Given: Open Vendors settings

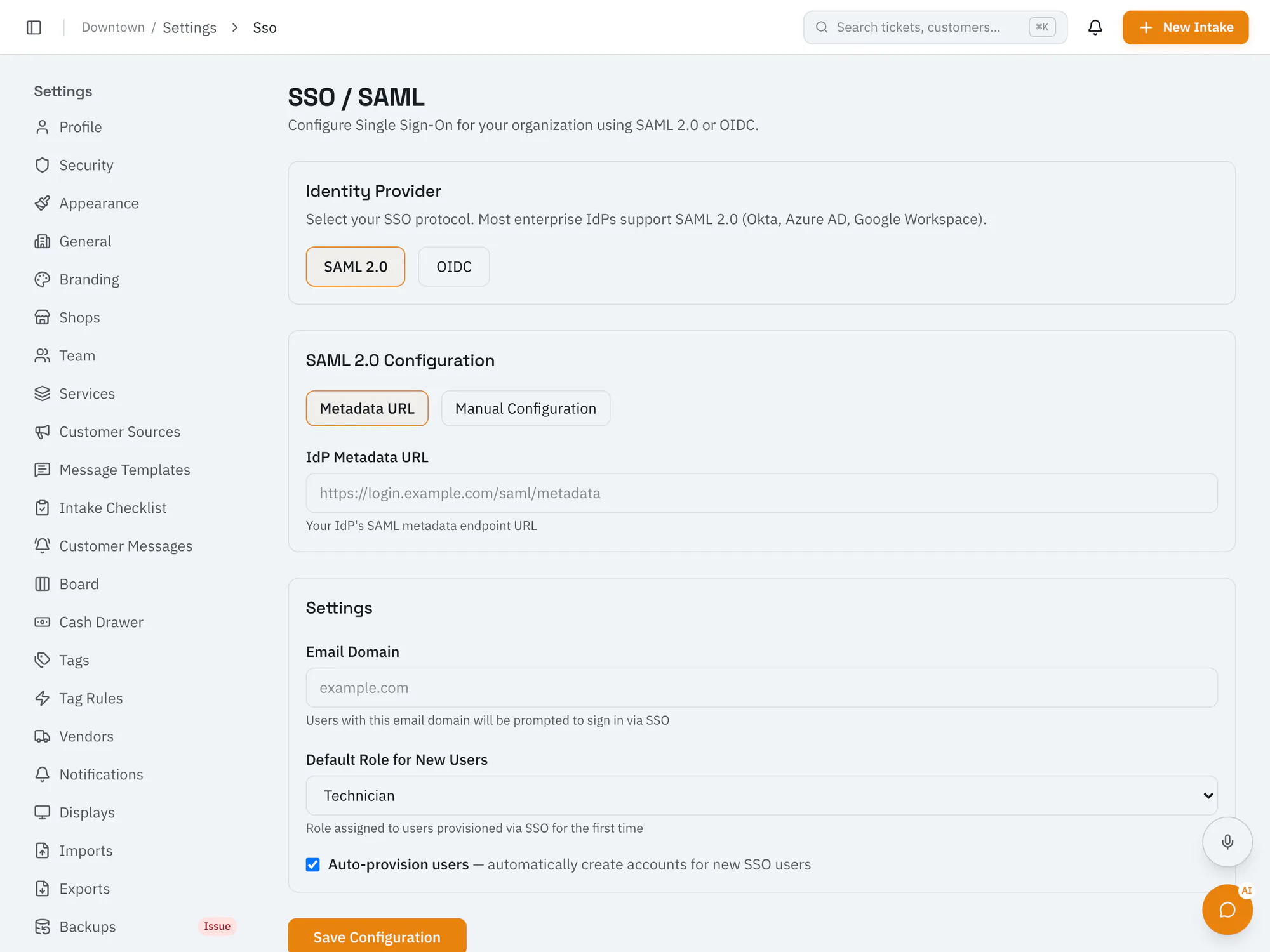Looking at the screenshot, I should tap(135, 736).
